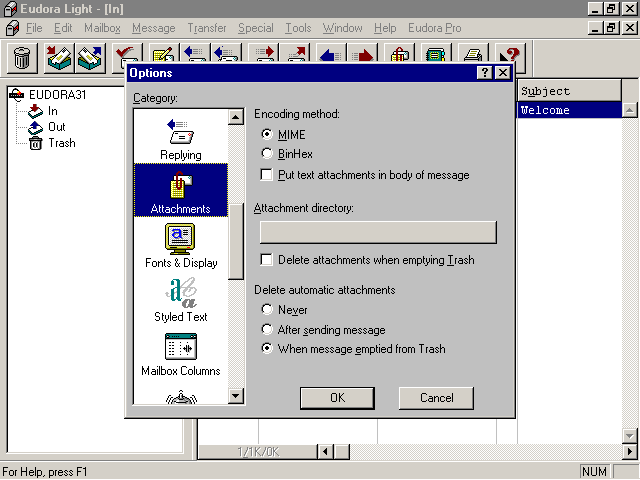Open the Tools menu

pos(298,28)
